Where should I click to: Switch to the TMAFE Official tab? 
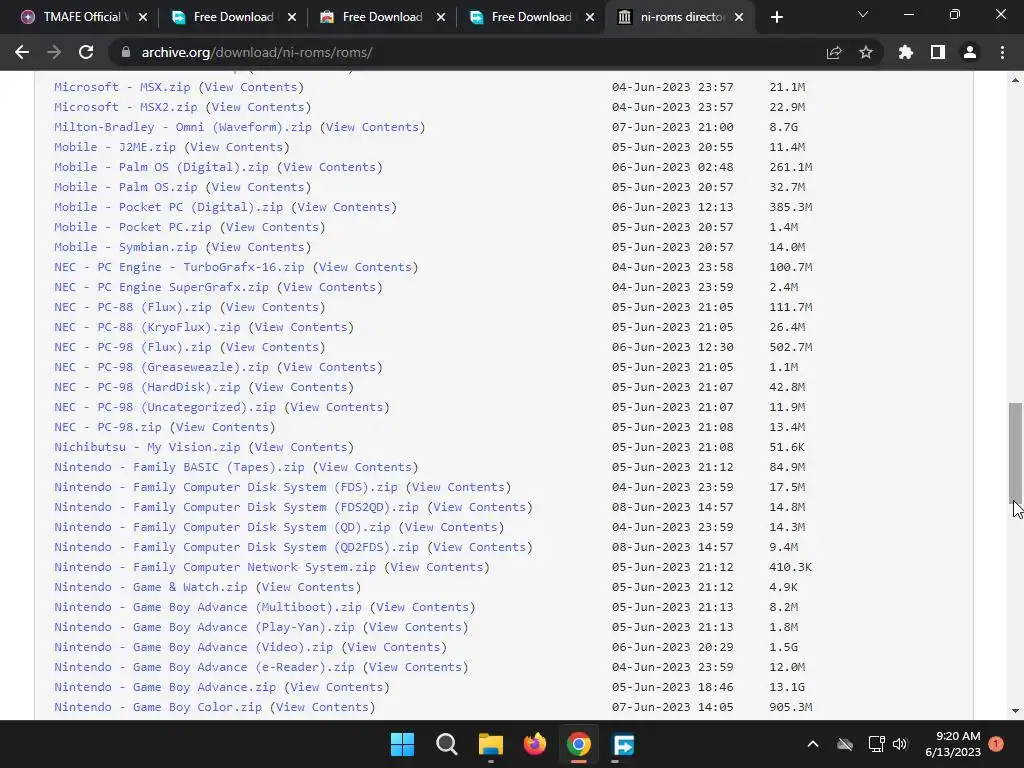[x=82, y=17]
